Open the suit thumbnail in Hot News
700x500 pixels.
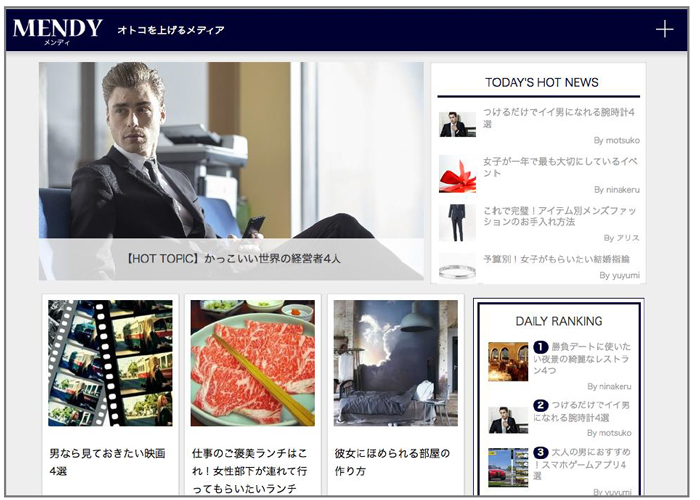[x=457, y=223]
